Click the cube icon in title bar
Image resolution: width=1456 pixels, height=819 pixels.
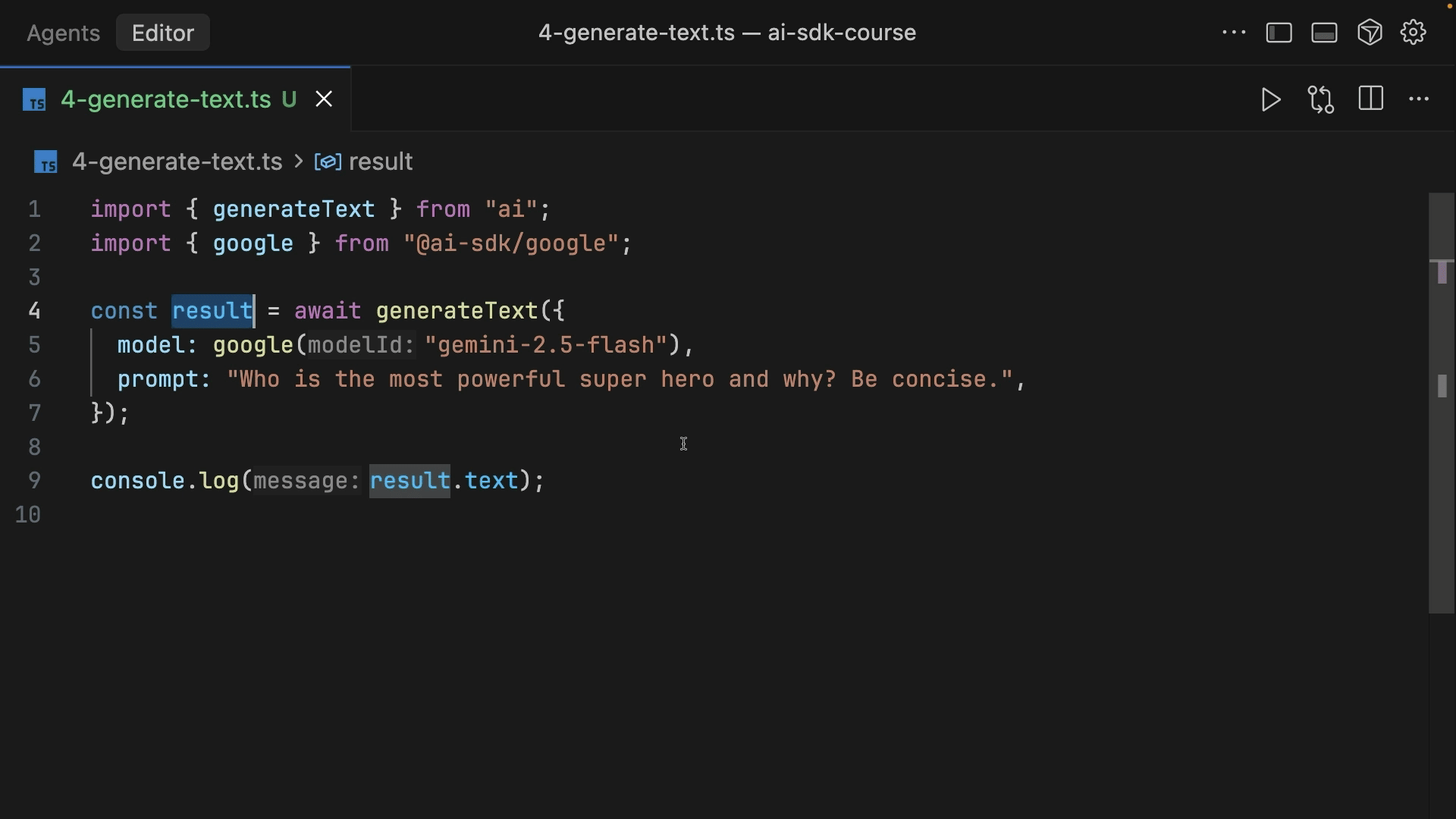coord(1370,33)
